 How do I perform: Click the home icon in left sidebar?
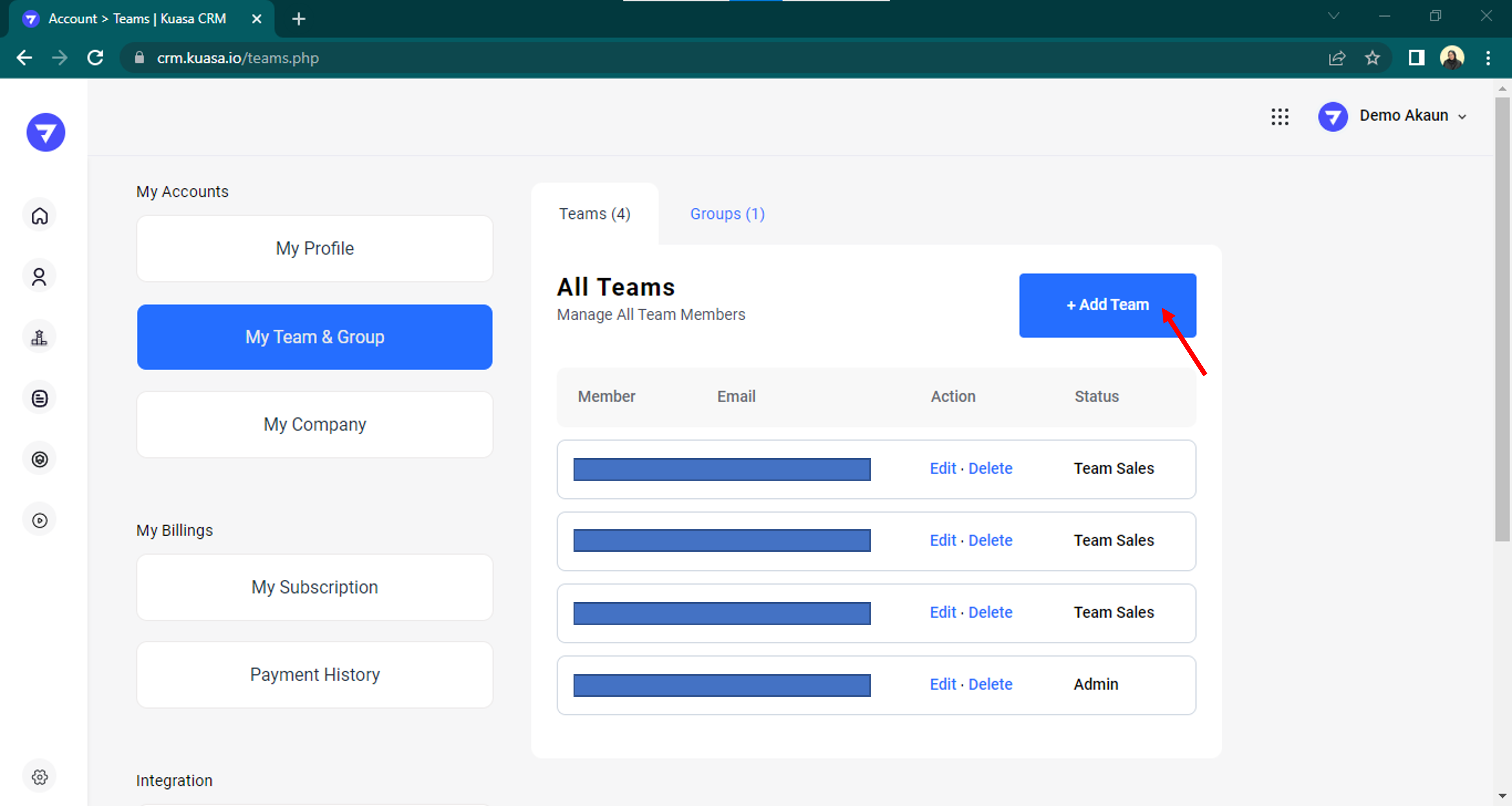click(39, 216)
